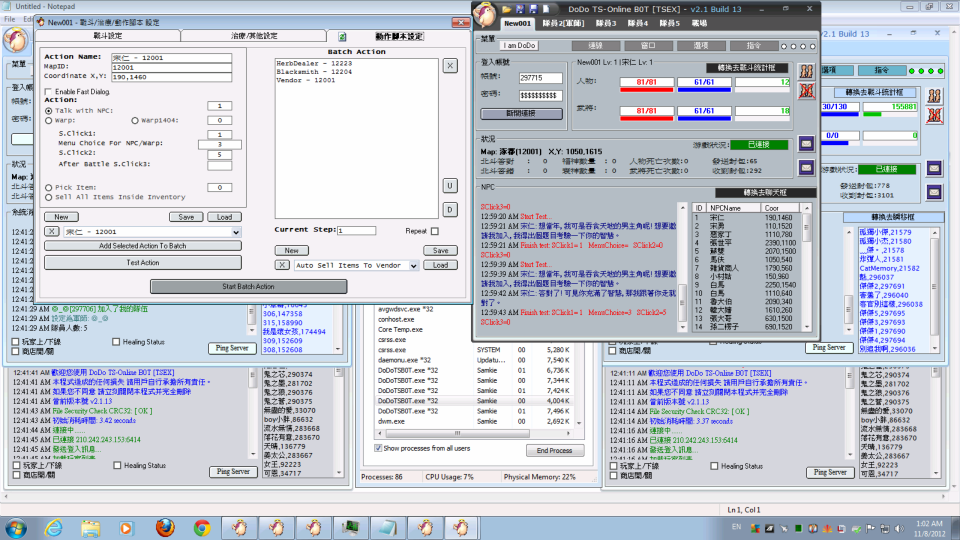Click NPC list scrollbar down arrow
The image size is (960, 540).
(807, 327)
